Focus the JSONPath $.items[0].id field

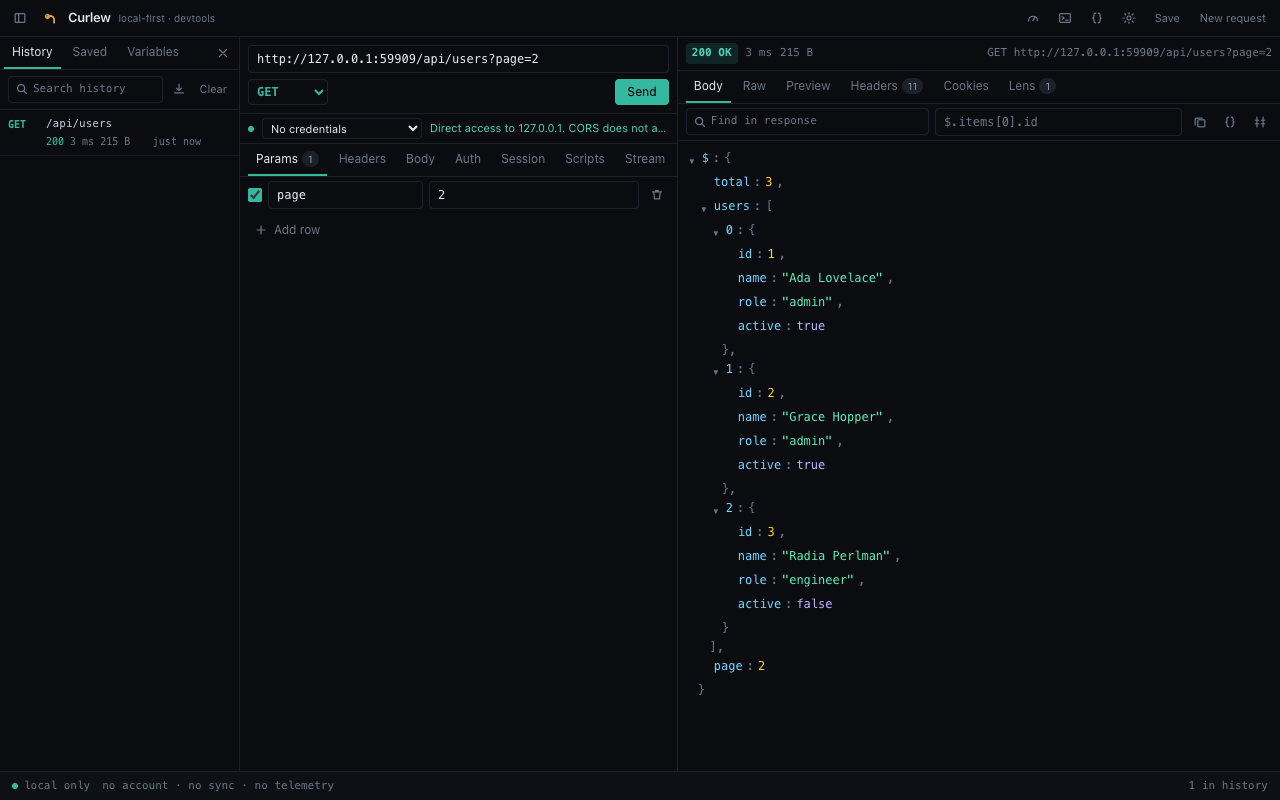coord(1058,122)
